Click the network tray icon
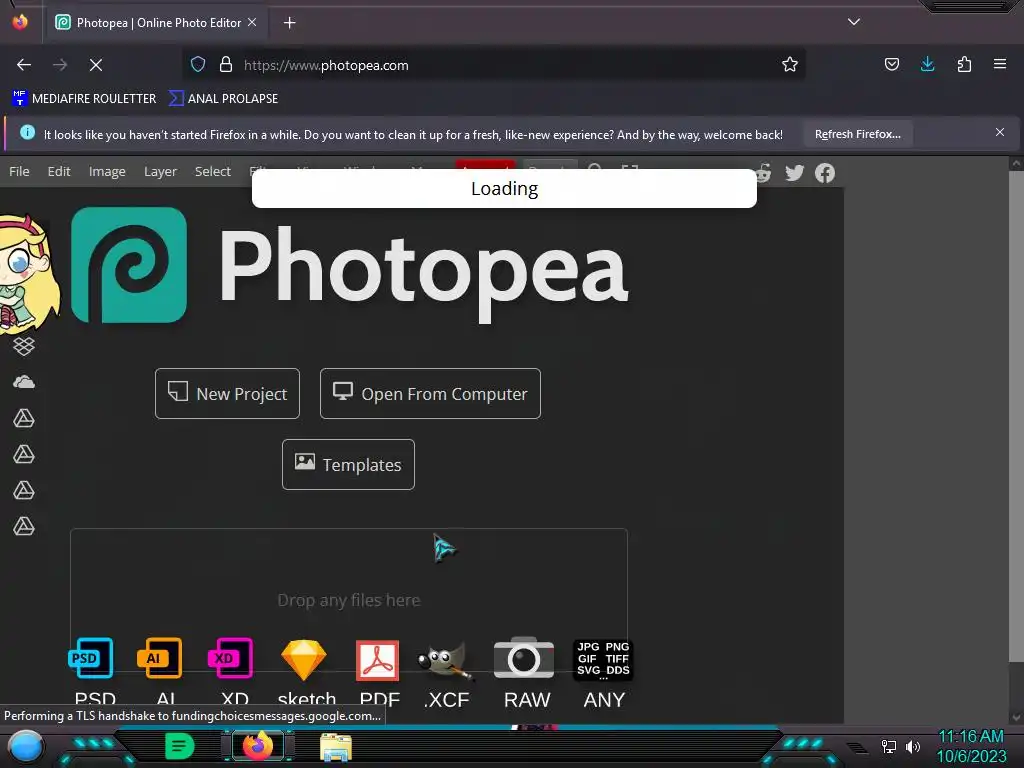Image resolution: width=1024 pixels, height=768 pixels. [x=888, y=746]
